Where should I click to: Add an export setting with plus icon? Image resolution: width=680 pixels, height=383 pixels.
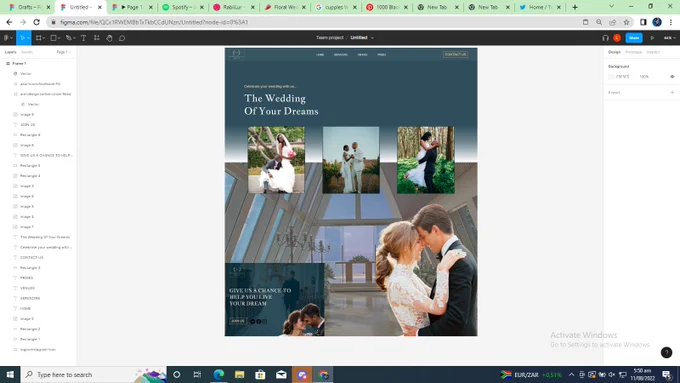[672, 92]
